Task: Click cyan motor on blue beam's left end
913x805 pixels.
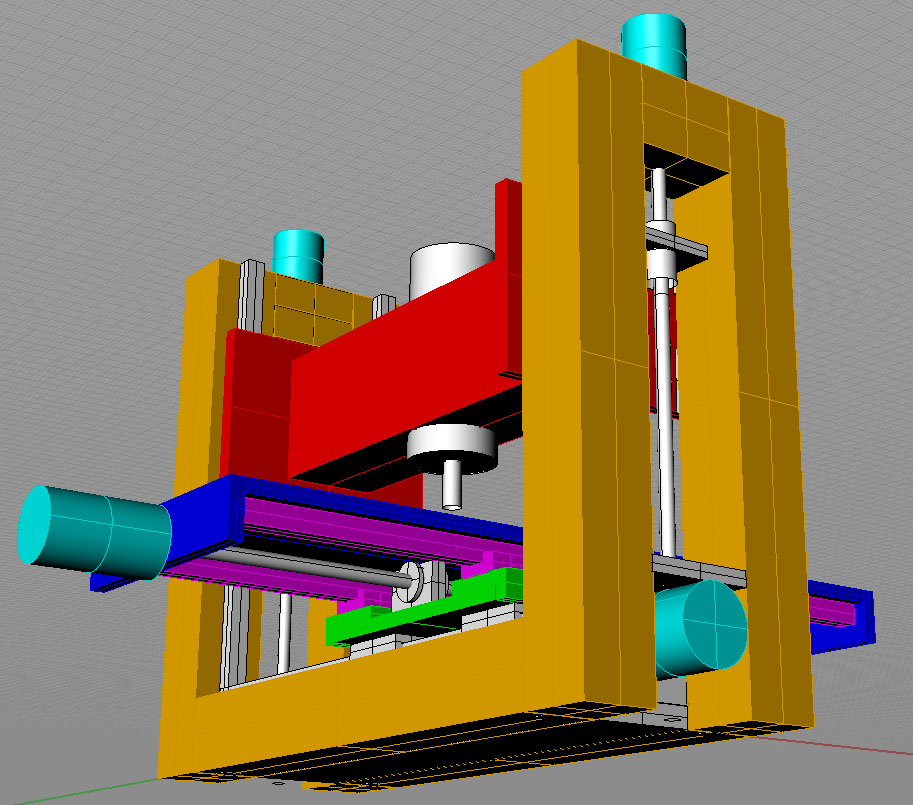Action: (x=95, y=533)
